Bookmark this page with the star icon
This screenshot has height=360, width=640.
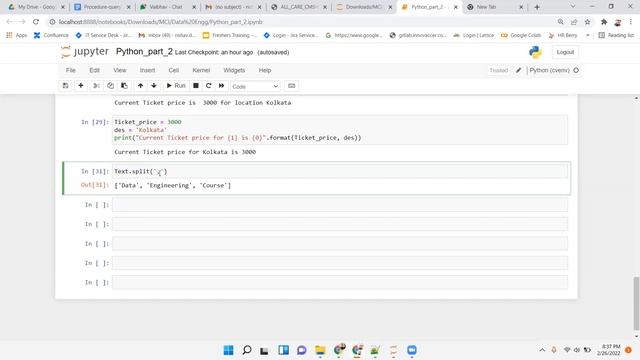(x=587, y=22)
